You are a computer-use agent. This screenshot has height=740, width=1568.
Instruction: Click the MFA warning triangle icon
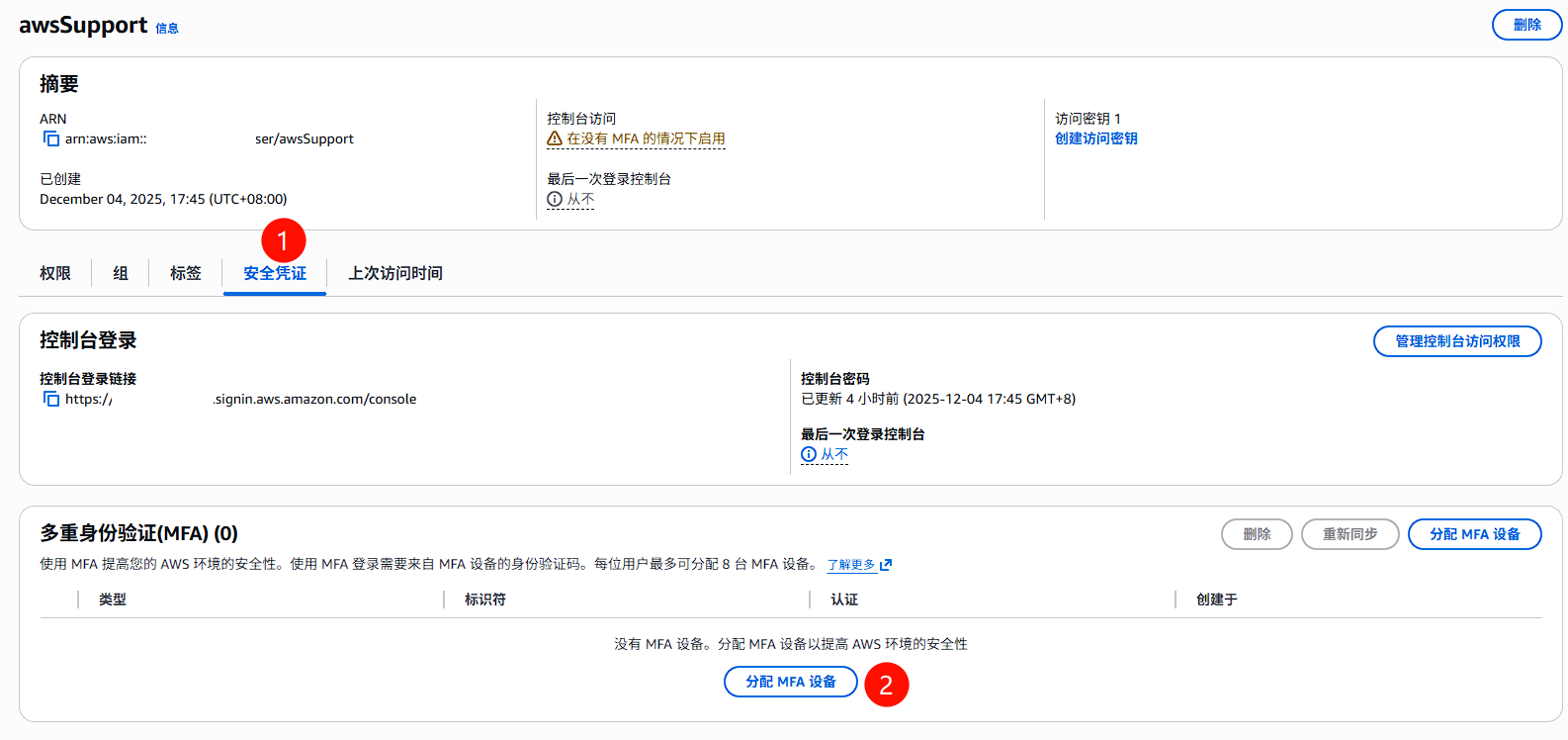555,139
